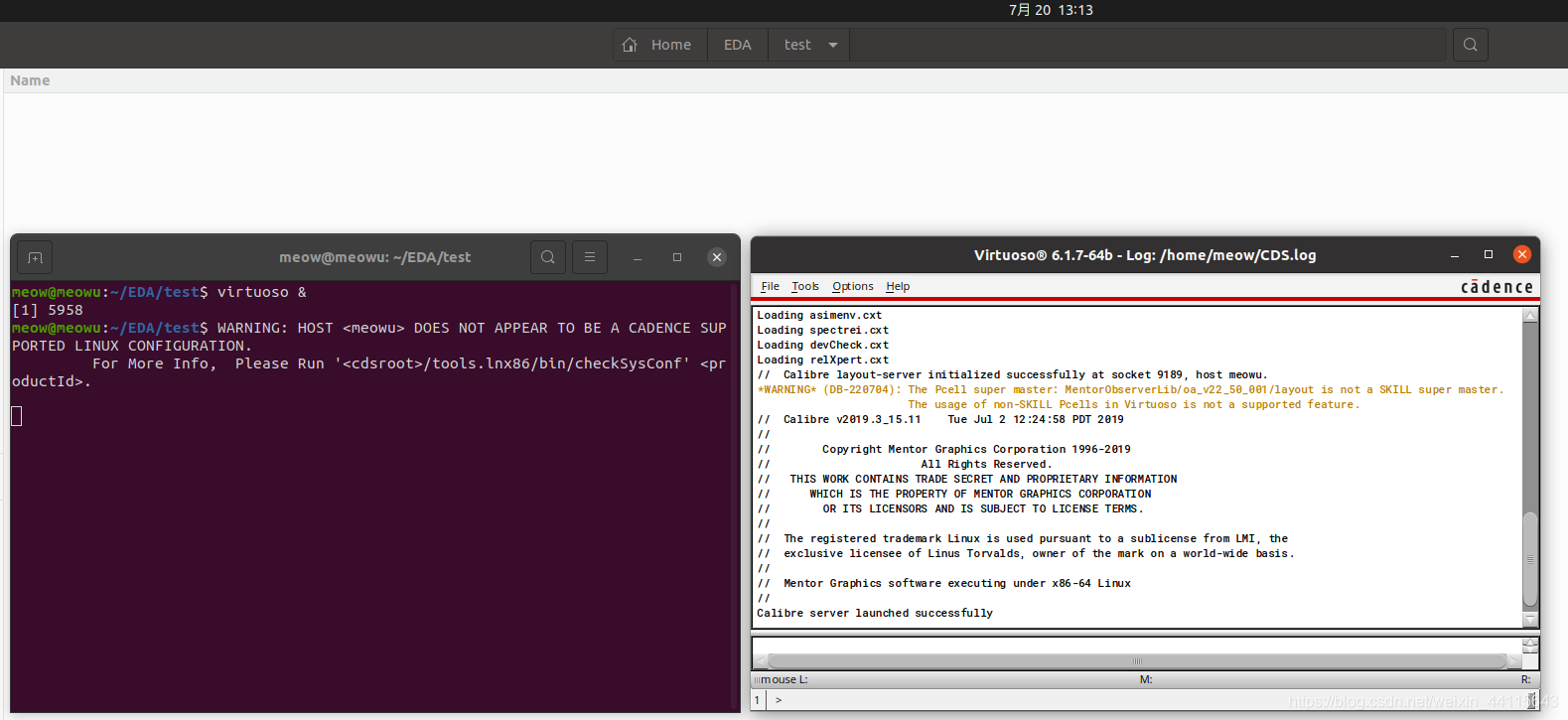
Task: Click the 'virtuoso &' command in terminal
Action: (262, 292)
